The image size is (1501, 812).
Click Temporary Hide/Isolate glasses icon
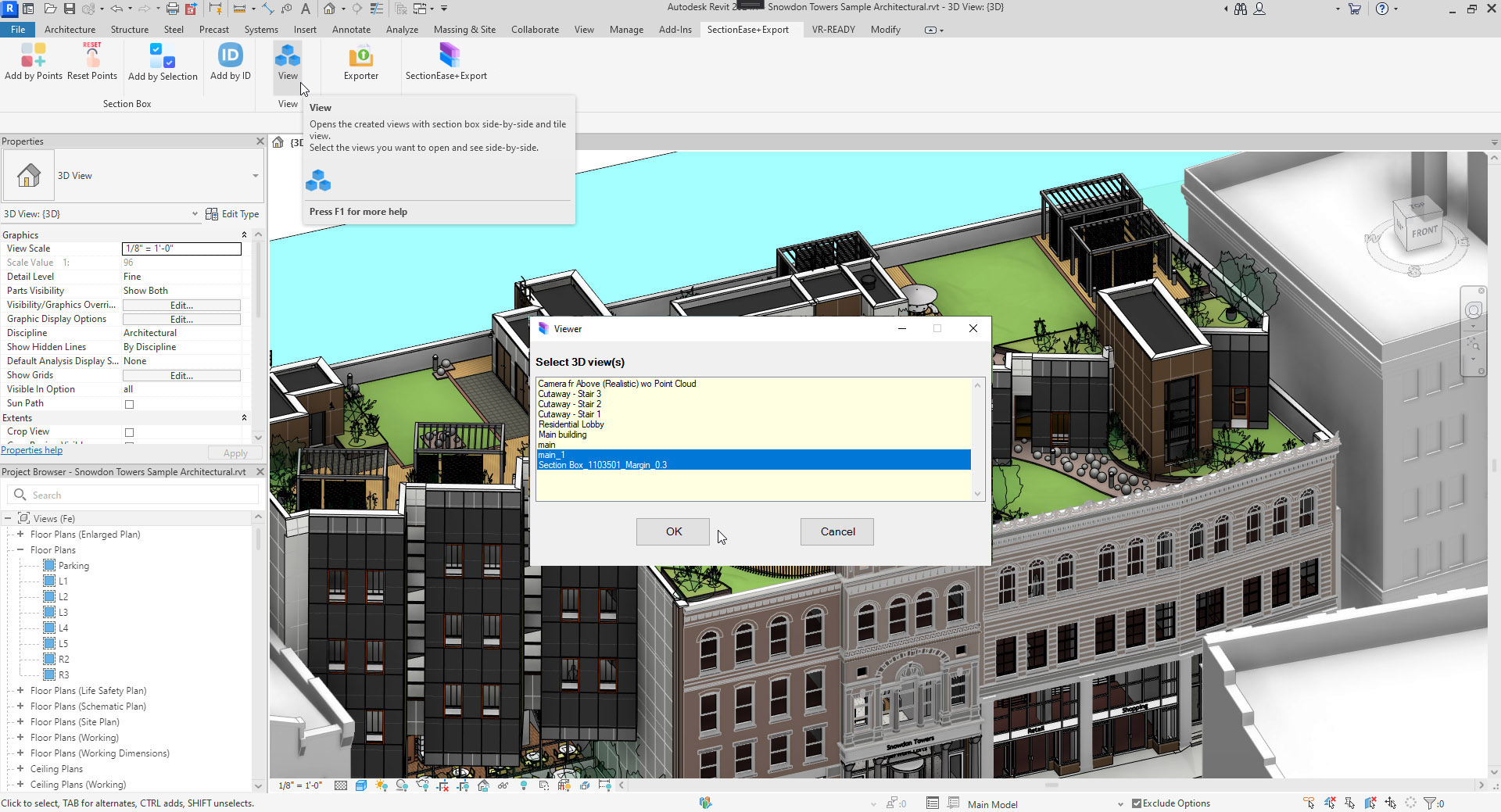(503, 785)
